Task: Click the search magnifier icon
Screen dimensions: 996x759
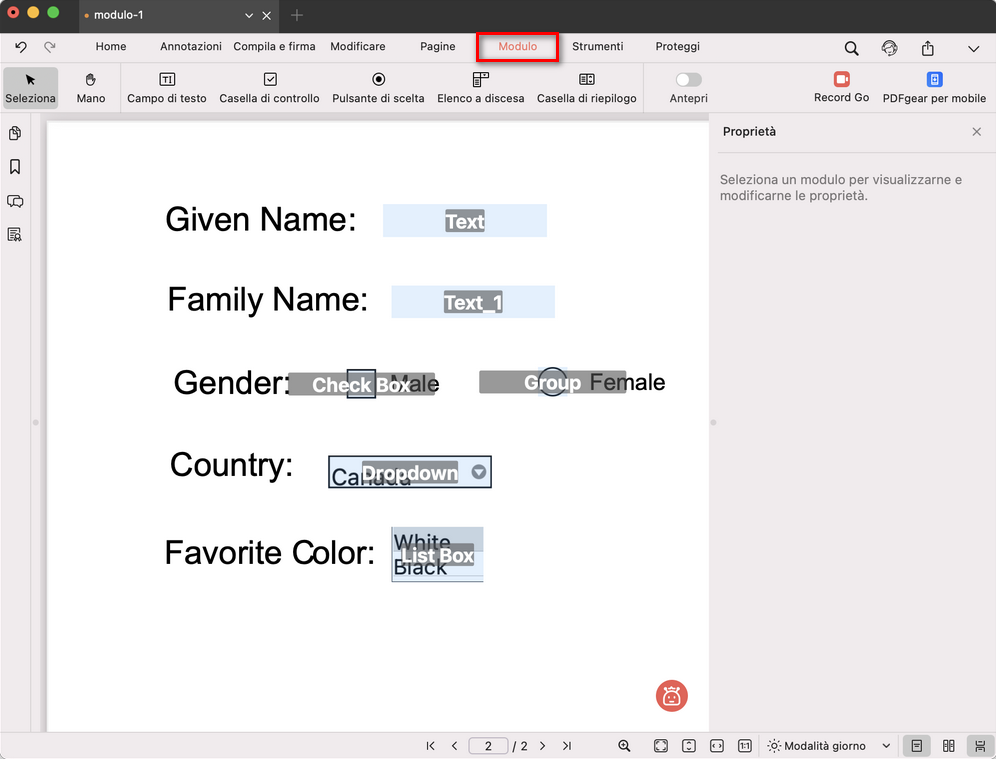Action: pos(851,47)
